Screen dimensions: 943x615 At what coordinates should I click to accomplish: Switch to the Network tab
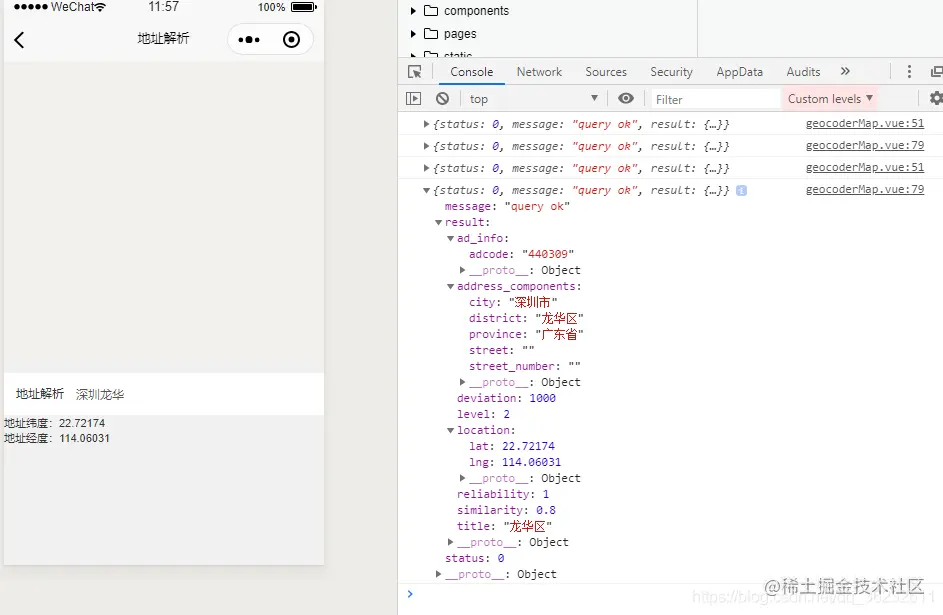pyautogui.click(x=539, y=72)
